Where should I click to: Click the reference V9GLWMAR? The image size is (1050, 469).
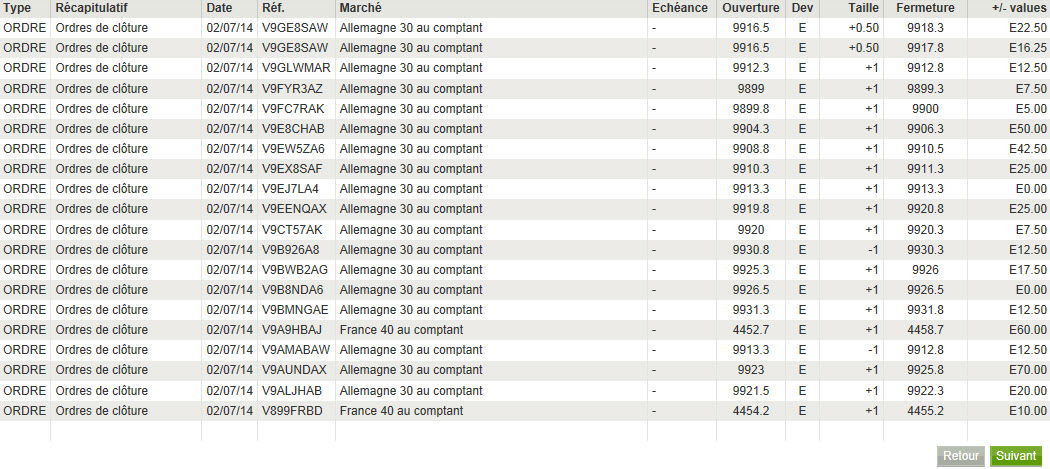[x=296, y=68]
